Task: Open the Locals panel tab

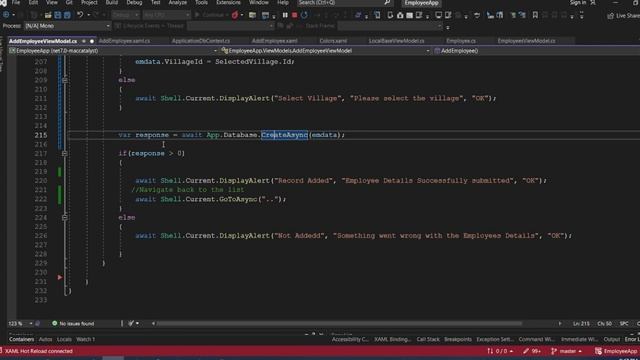Action: [64, 339]
